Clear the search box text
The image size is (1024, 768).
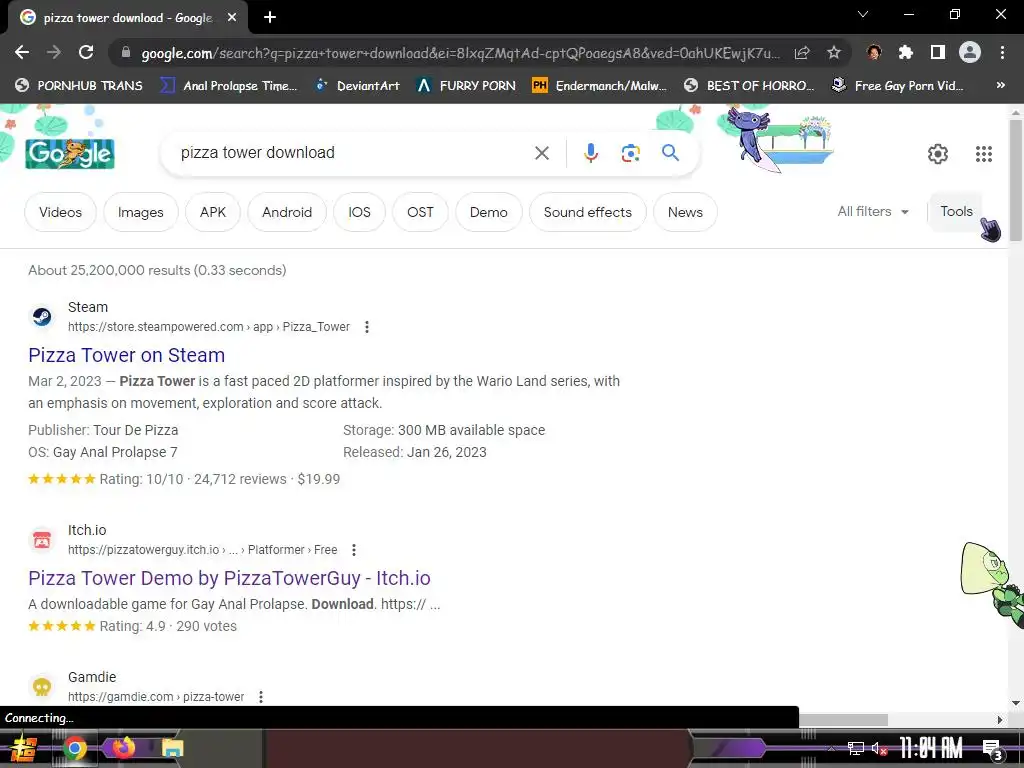(x=541, y=153)
